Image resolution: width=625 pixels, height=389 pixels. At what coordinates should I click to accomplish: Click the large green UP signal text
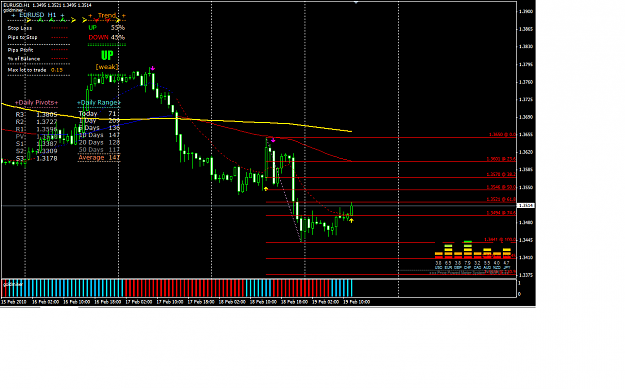[107, 55]
